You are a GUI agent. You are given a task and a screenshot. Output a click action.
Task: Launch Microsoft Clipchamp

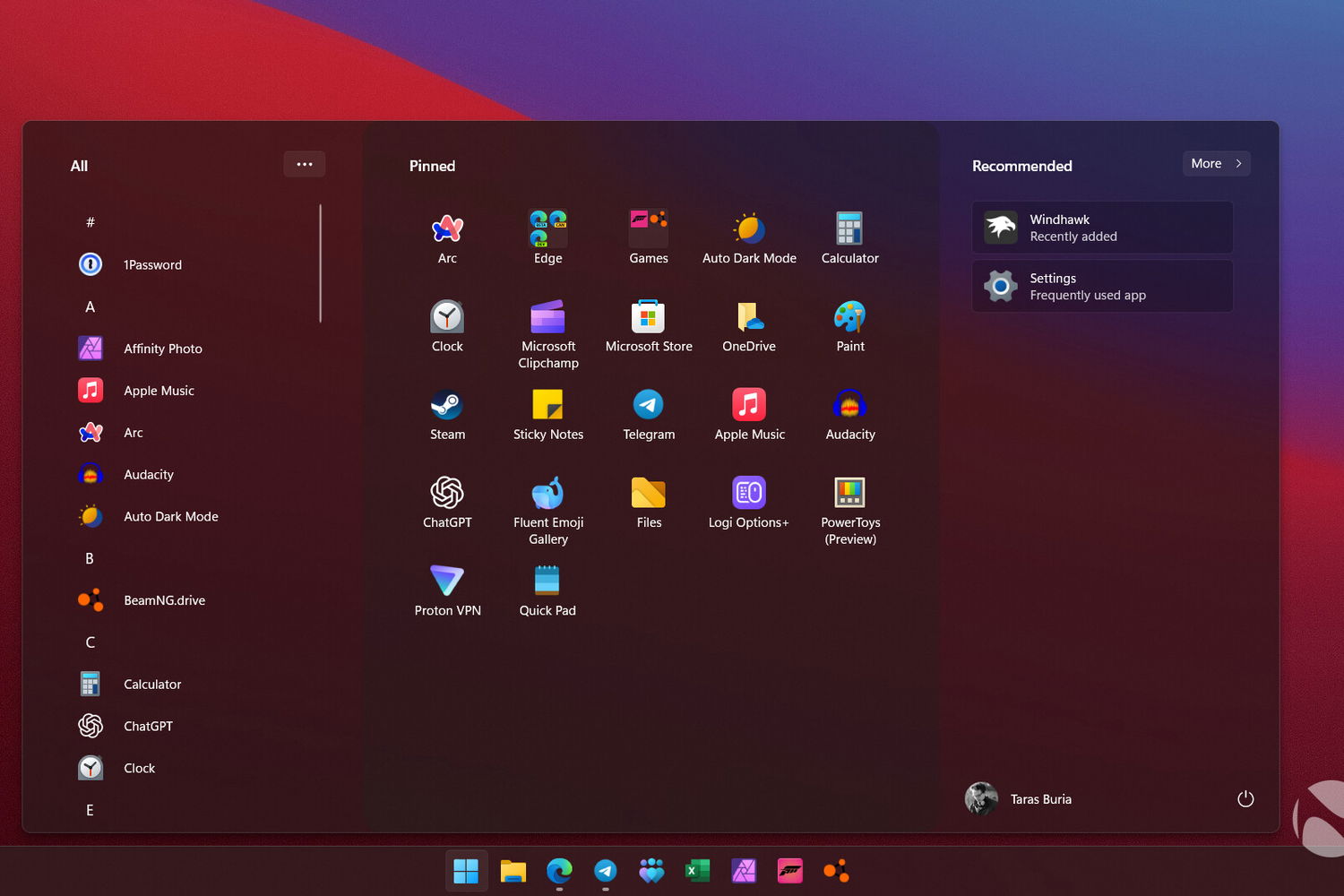(x=548, y=334)
